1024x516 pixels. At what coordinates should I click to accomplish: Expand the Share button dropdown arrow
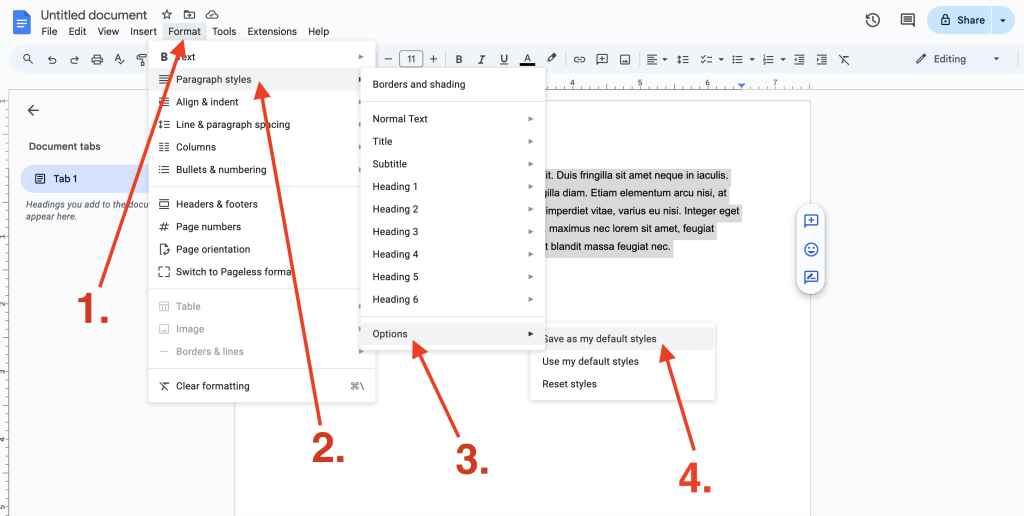tap(1003, 20)
